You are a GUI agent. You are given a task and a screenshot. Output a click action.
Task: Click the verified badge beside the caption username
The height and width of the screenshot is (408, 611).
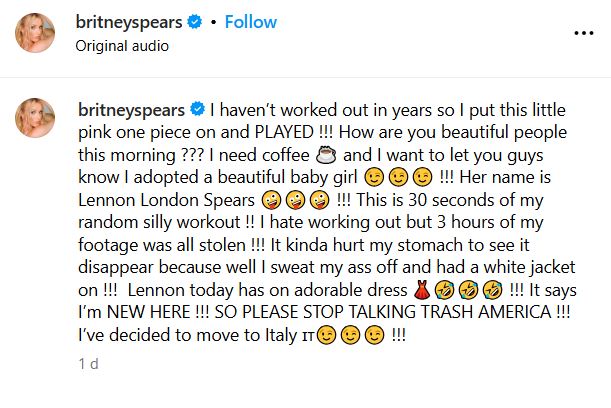click(197, 107)
